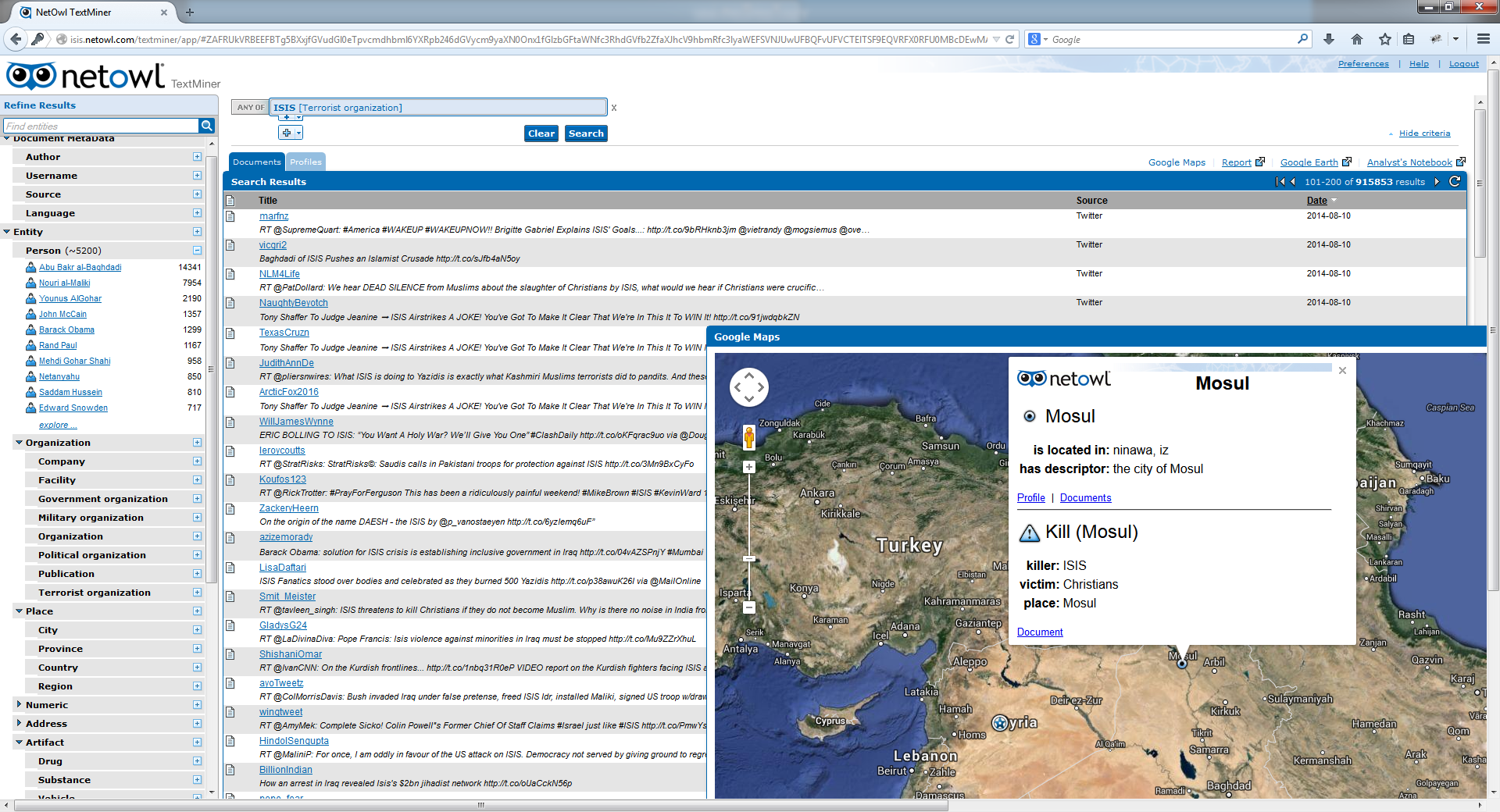Click the Source column header
The height and width of the screenshot is (812, 1500).
(1091, 201)
